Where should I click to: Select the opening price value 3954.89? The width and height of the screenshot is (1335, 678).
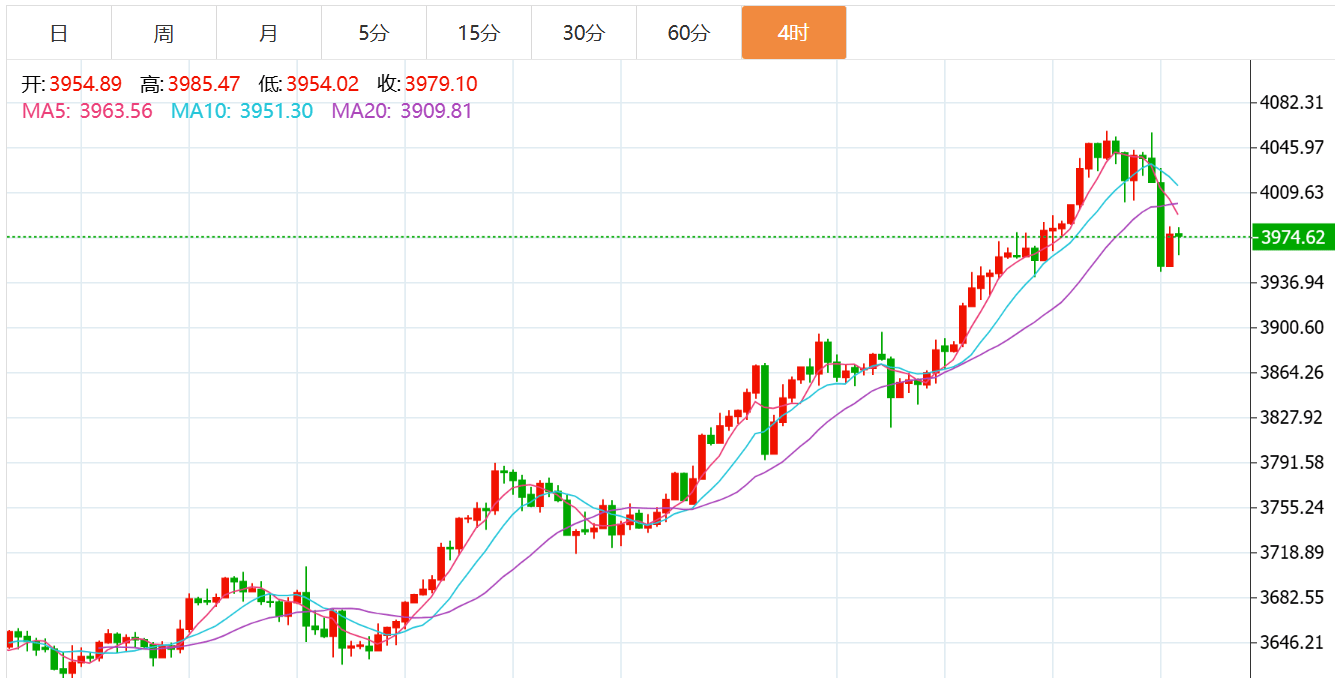click(85, 84)
